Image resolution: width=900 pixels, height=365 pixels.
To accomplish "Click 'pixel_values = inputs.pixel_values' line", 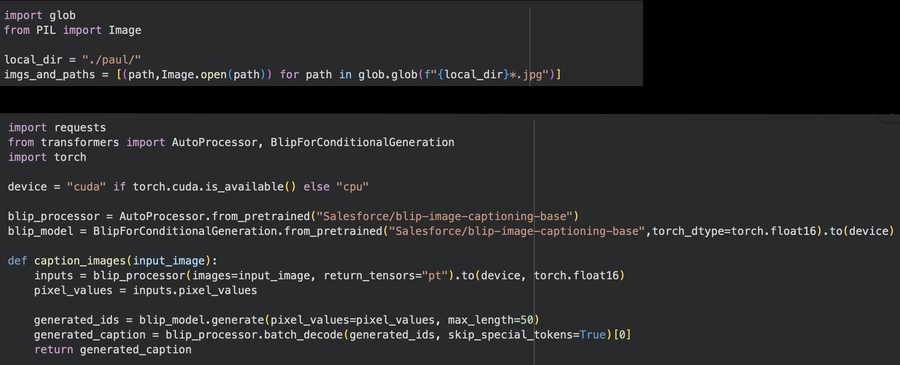I will pyautogui.click(x=145, y=291).
